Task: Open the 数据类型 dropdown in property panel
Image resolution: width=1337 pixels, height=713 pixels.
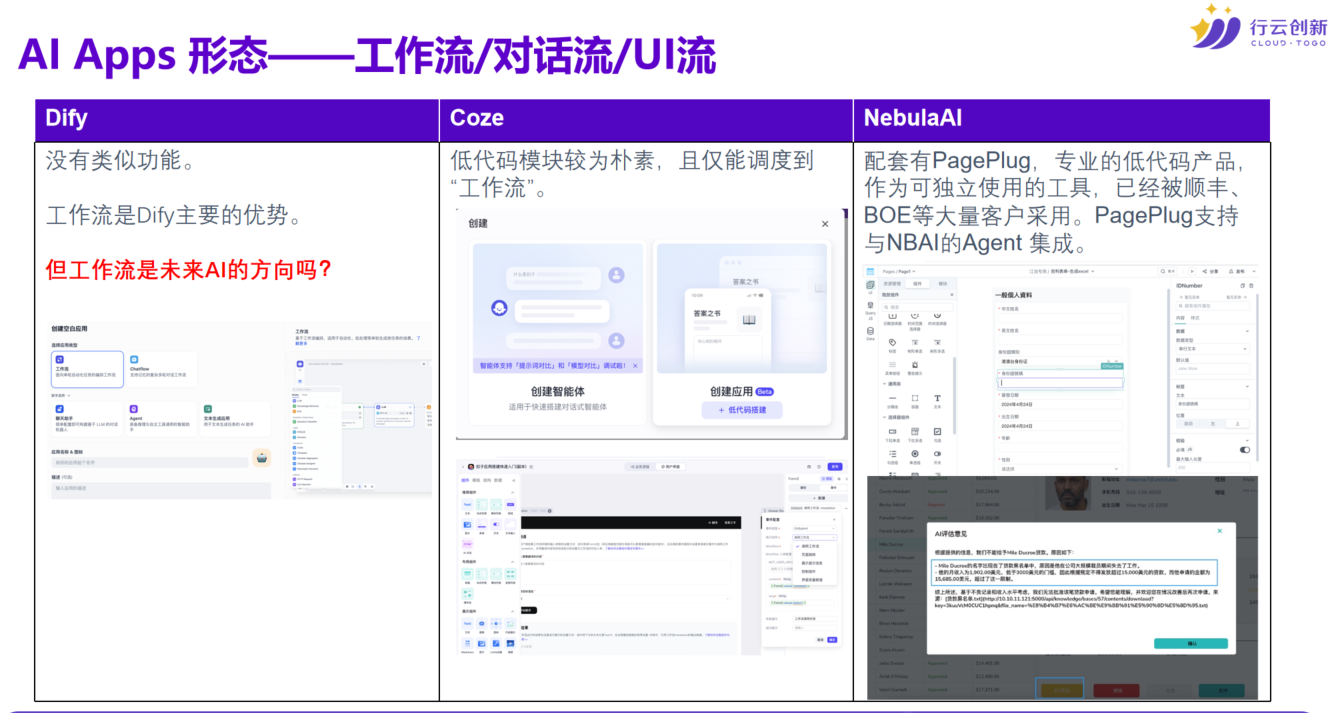Action: (1214, 348)
